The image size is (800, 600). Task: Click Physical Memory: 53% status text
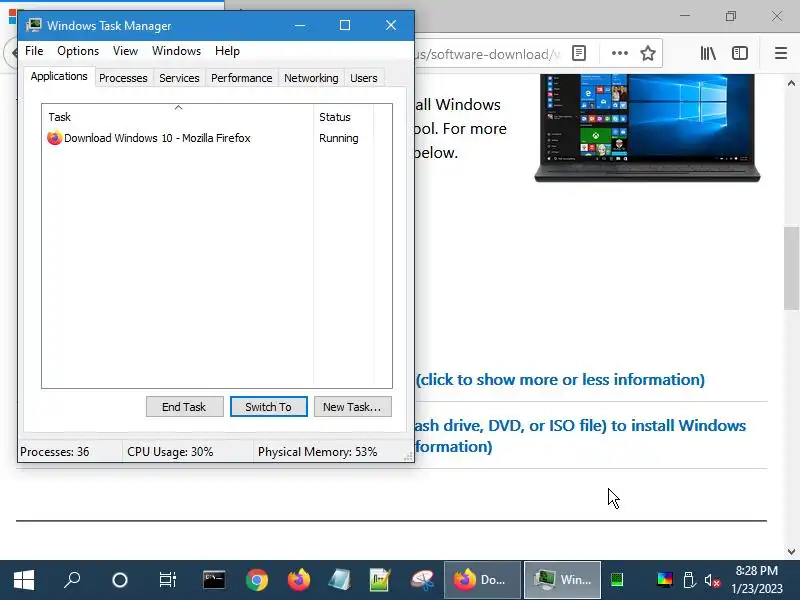(x=317, y=452)
